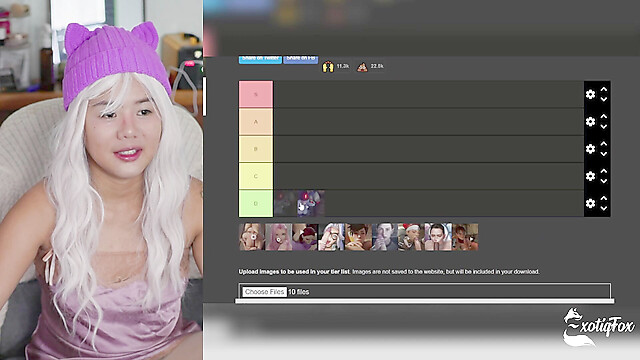Select the green D tier label
The image size is (640, 360).
click(256, 203)
